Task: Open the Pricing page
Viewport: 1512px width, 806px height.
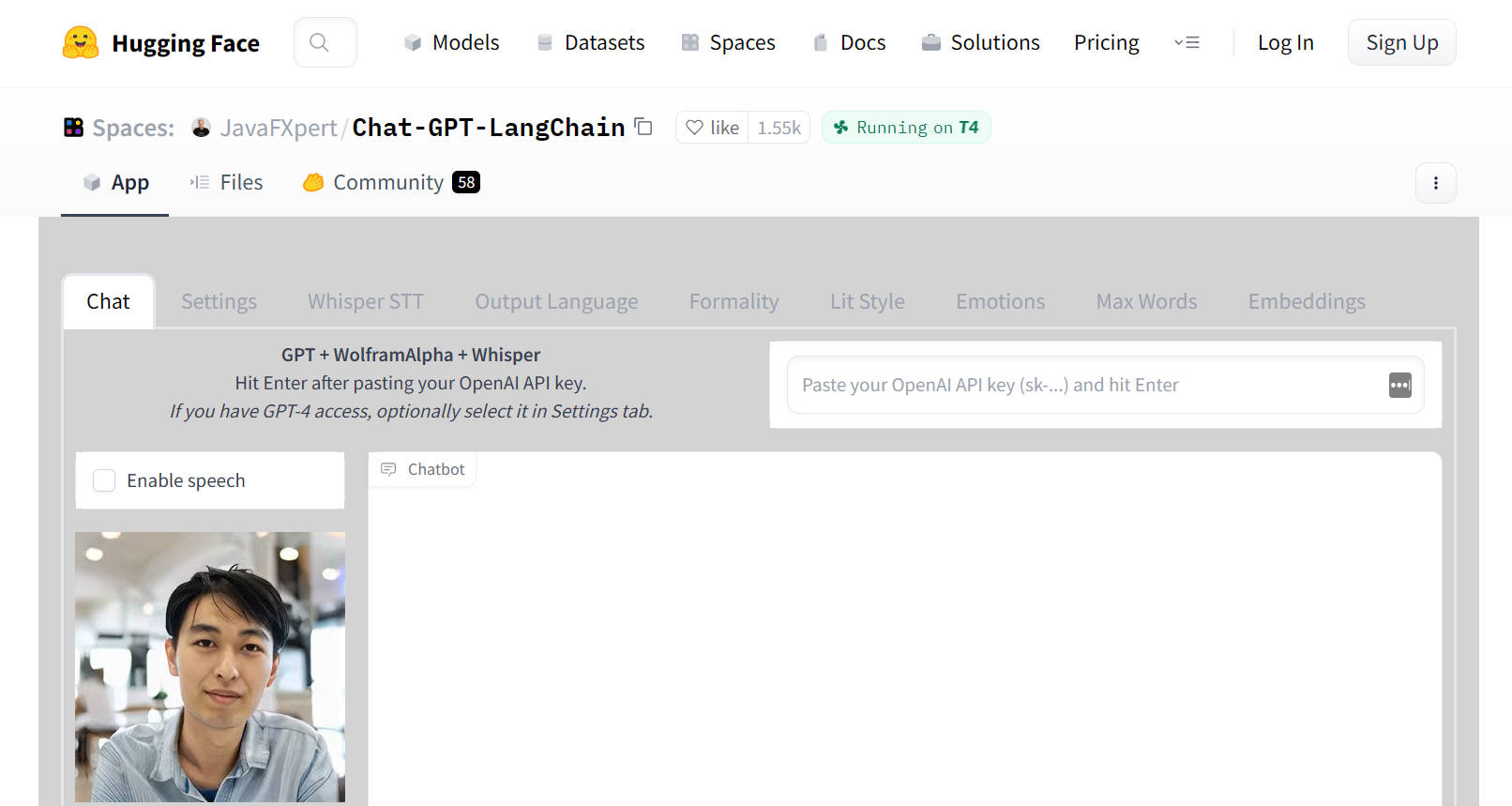Action: 1106,42
